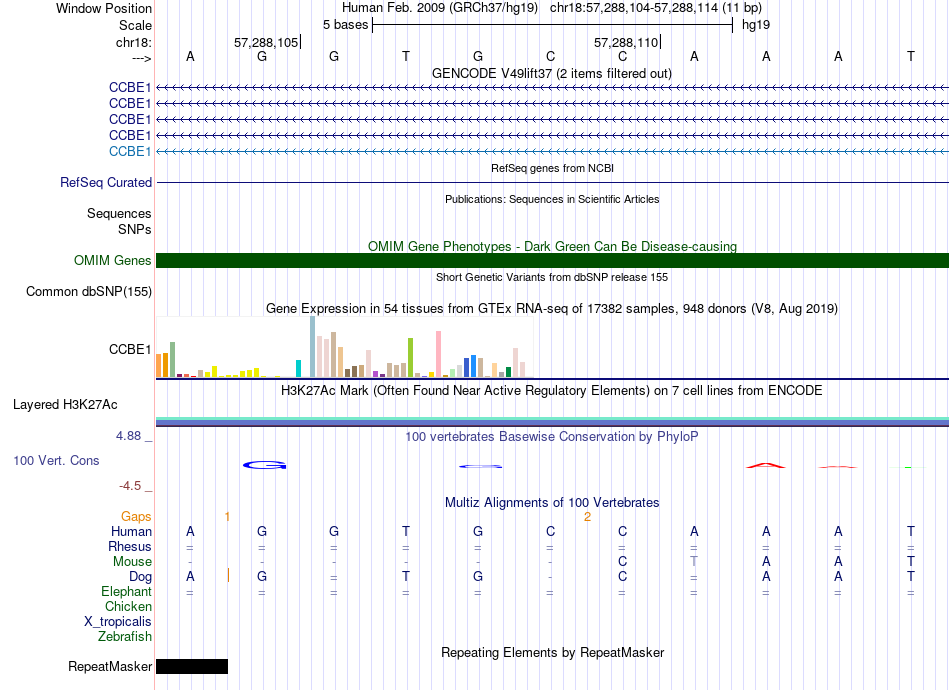Click the hg19 assembly label by scale
950x690 pixels.
pyautogui.click(x=756, y=25)
